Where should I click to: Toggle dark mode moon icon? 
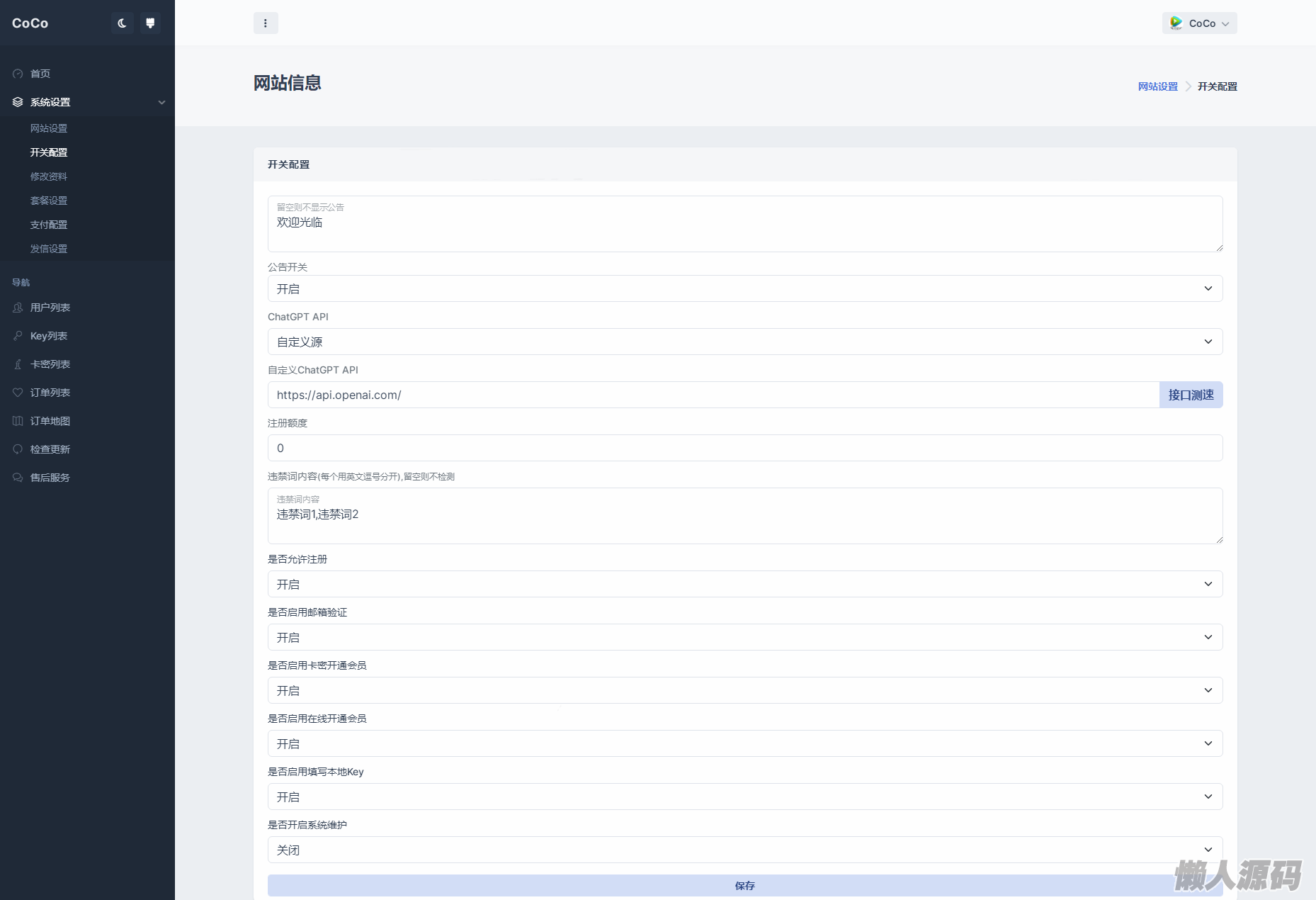coord(122,23)
